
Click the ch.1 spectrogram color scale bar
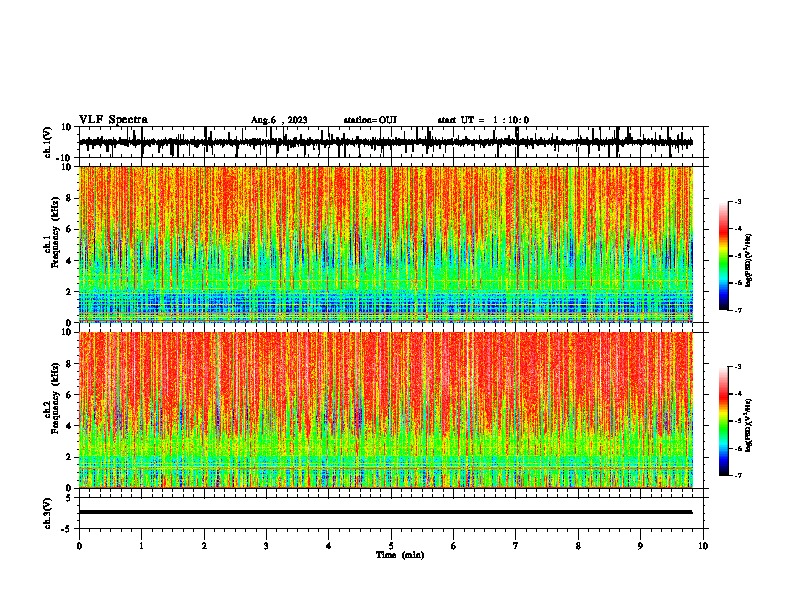click(x=724, y=256)
